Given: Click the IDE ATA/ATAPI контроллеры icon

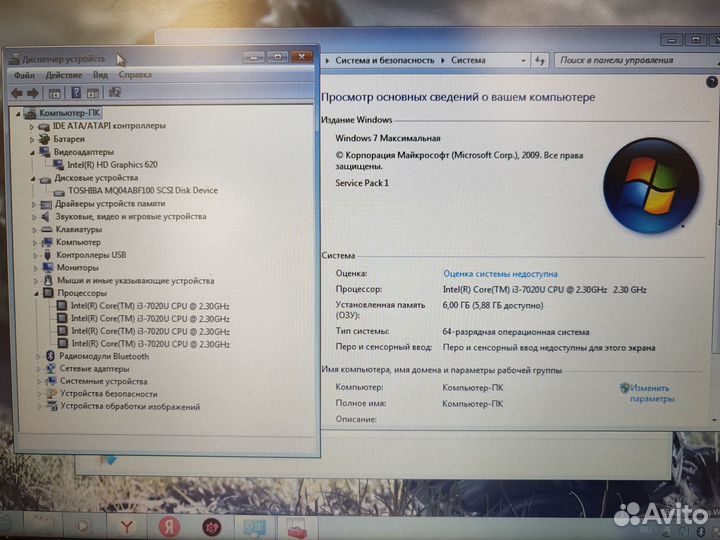Looking at the screenshot, I should point(44,126).
